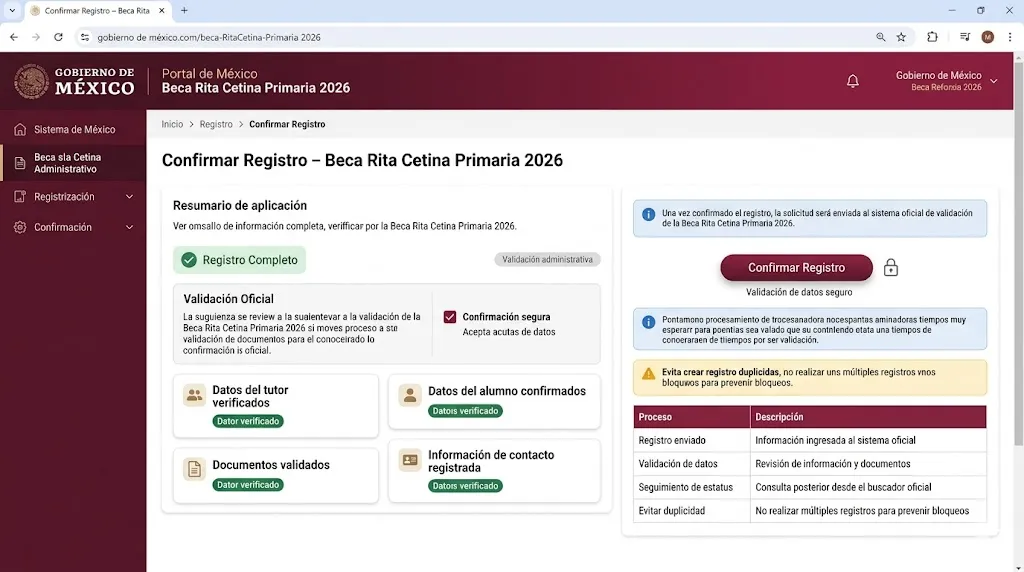Screen dimensions: 1024x572
Task: Click Dator verificado badge under Datos del tutor
Action: [x=248, y=421]
